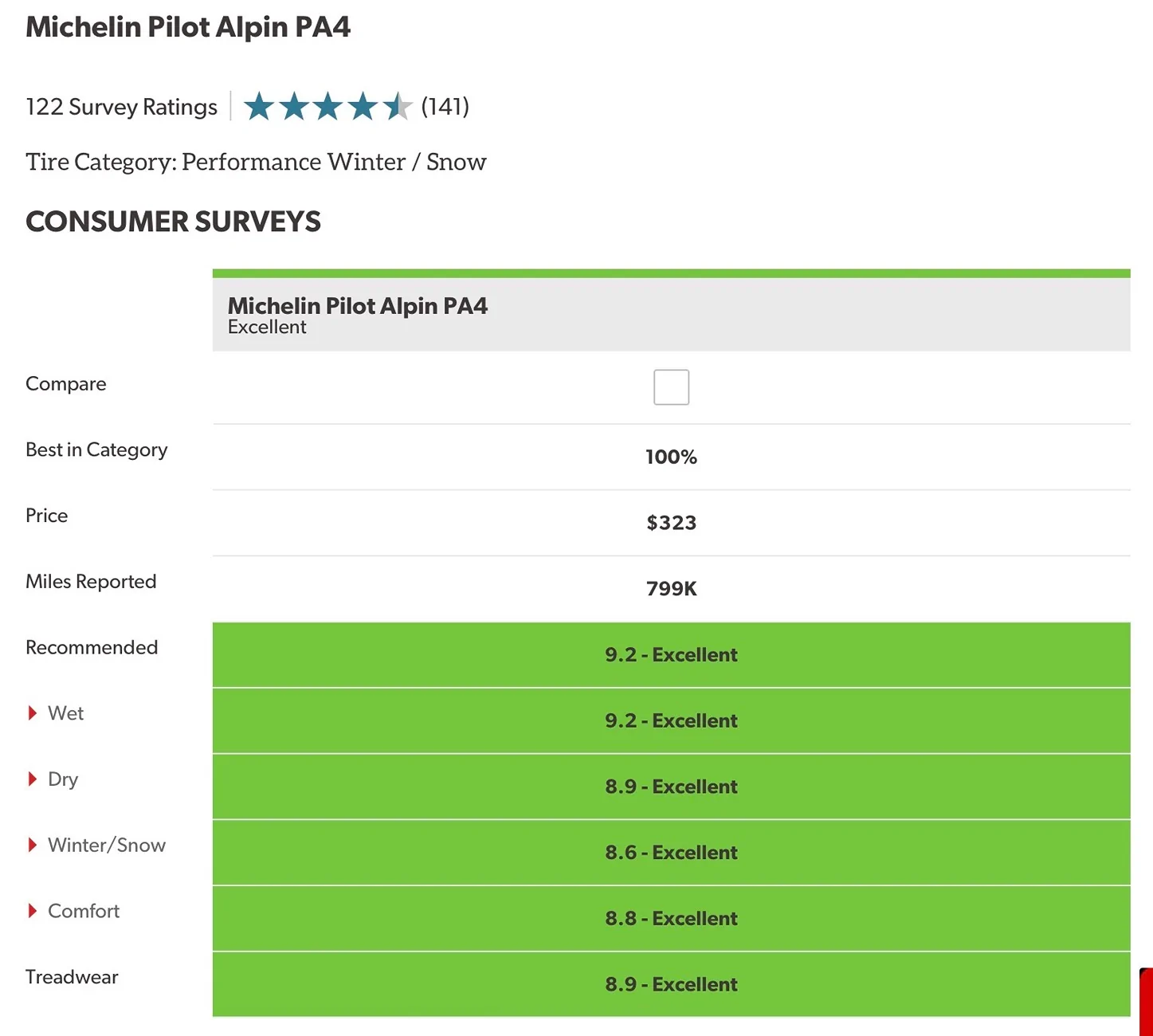Viewport: 1153px width, 1036px height.
Task: Click the Treadwear row label
Action: (x=72, y=977)
